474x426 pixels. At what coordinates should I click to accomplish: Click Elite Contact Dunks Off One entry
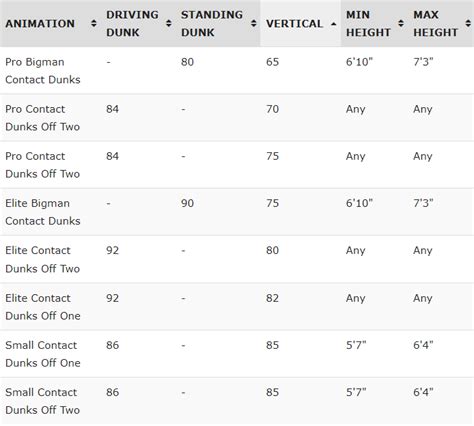point(43,307)
